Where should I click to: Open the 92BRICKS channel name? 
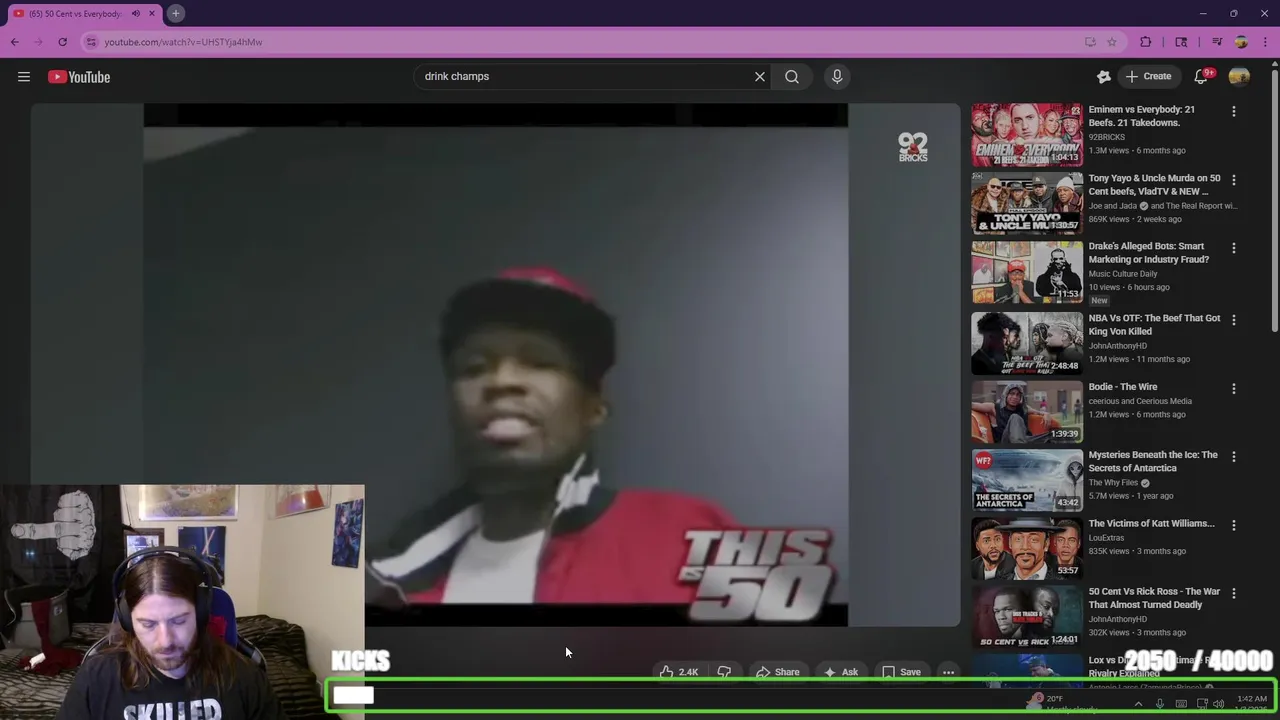(1106, 137)
